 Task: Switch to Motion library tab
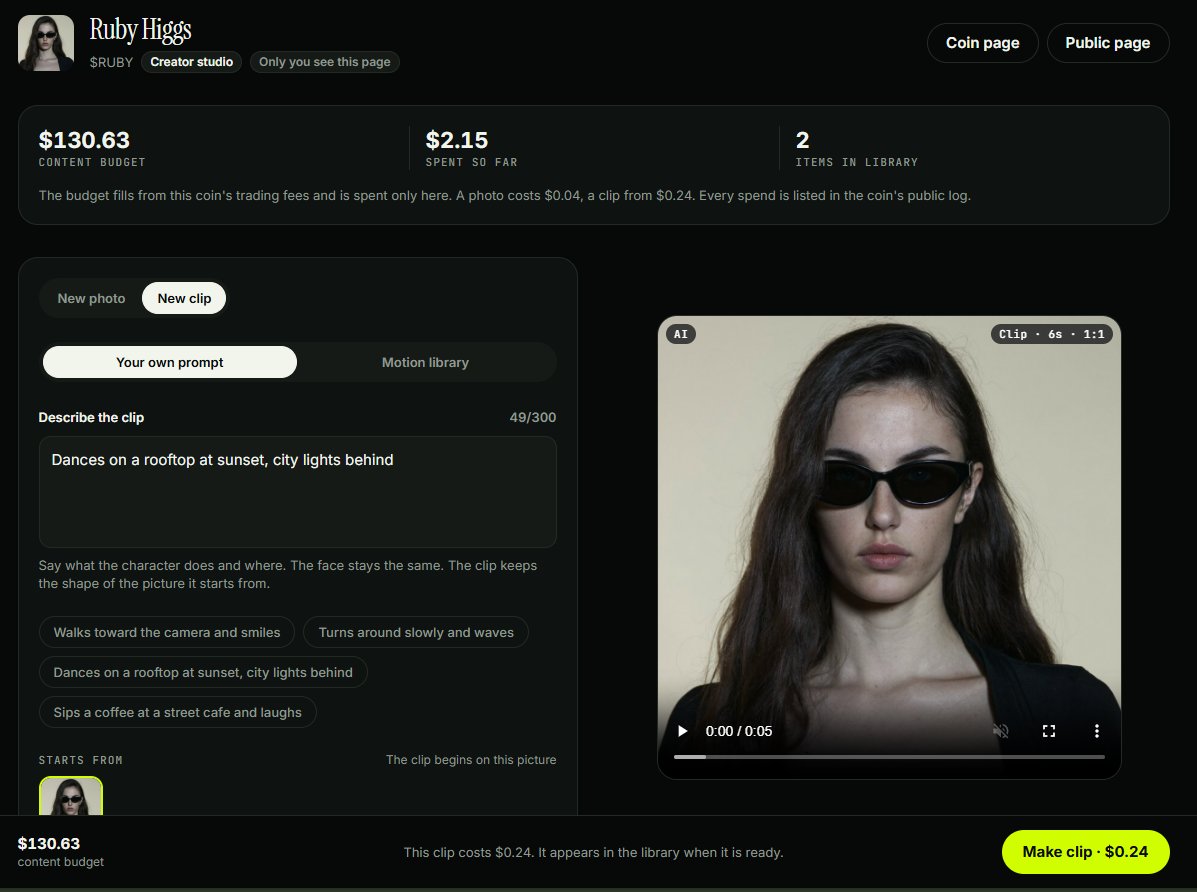pyautogui.click(x=425, y=362)
